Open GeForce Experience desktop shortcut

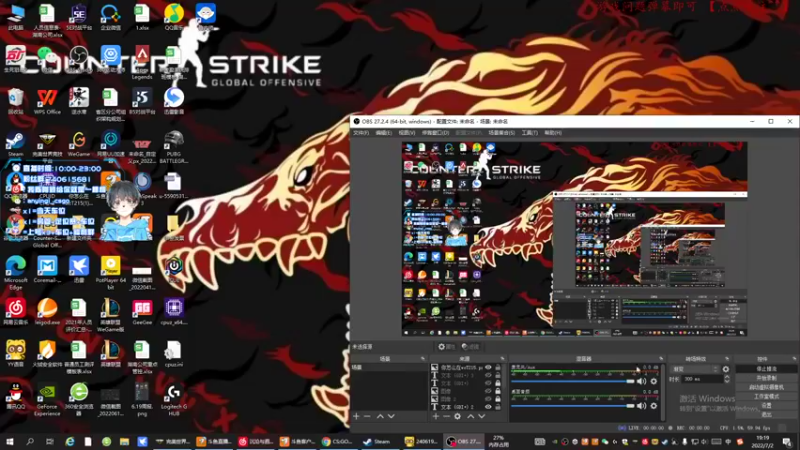point(47,401)
